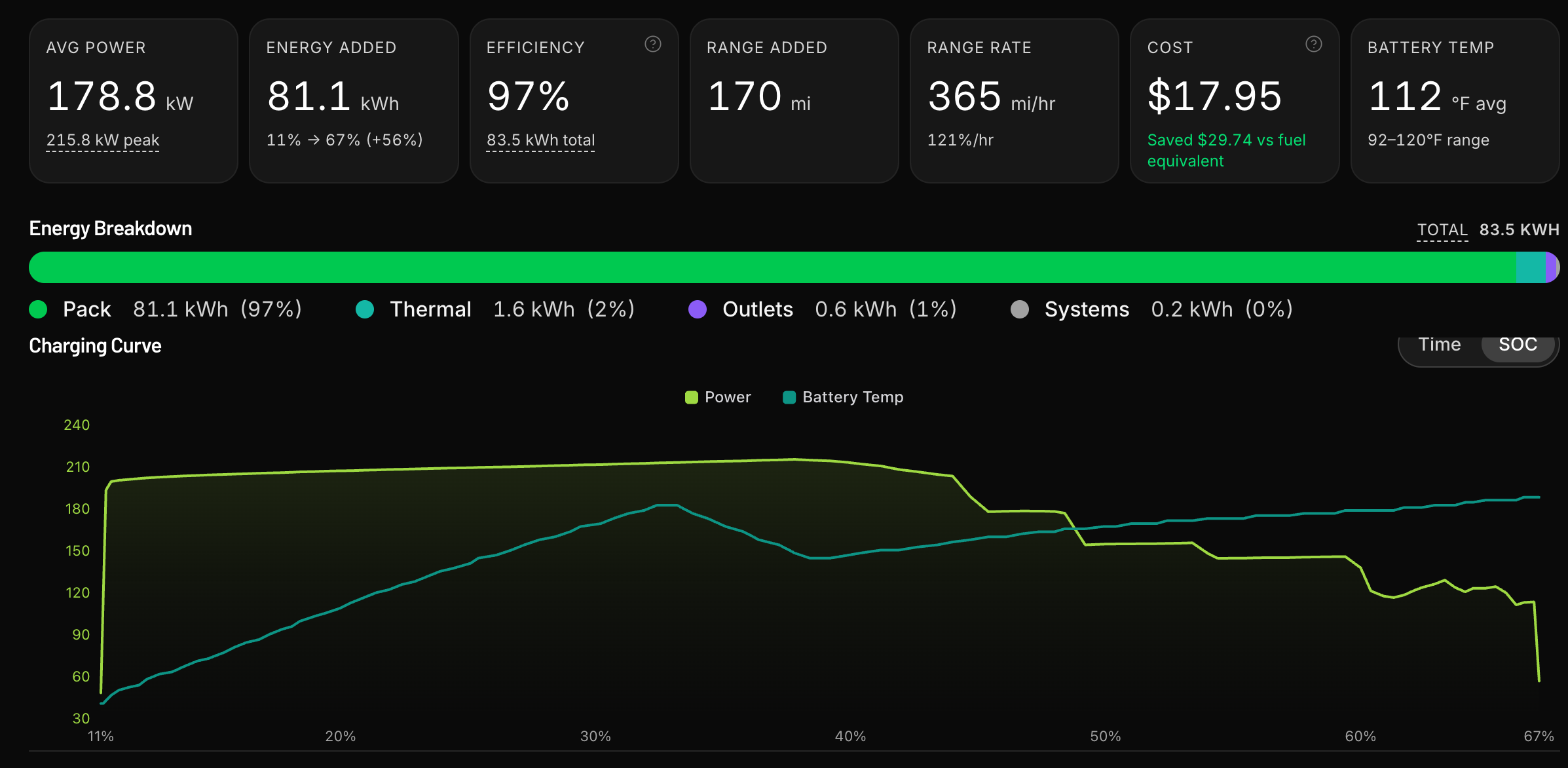This screenshot has height=768, width=1568.
Task: Click the 'Charging Curve' heading
Action: [x=96, y=346]
